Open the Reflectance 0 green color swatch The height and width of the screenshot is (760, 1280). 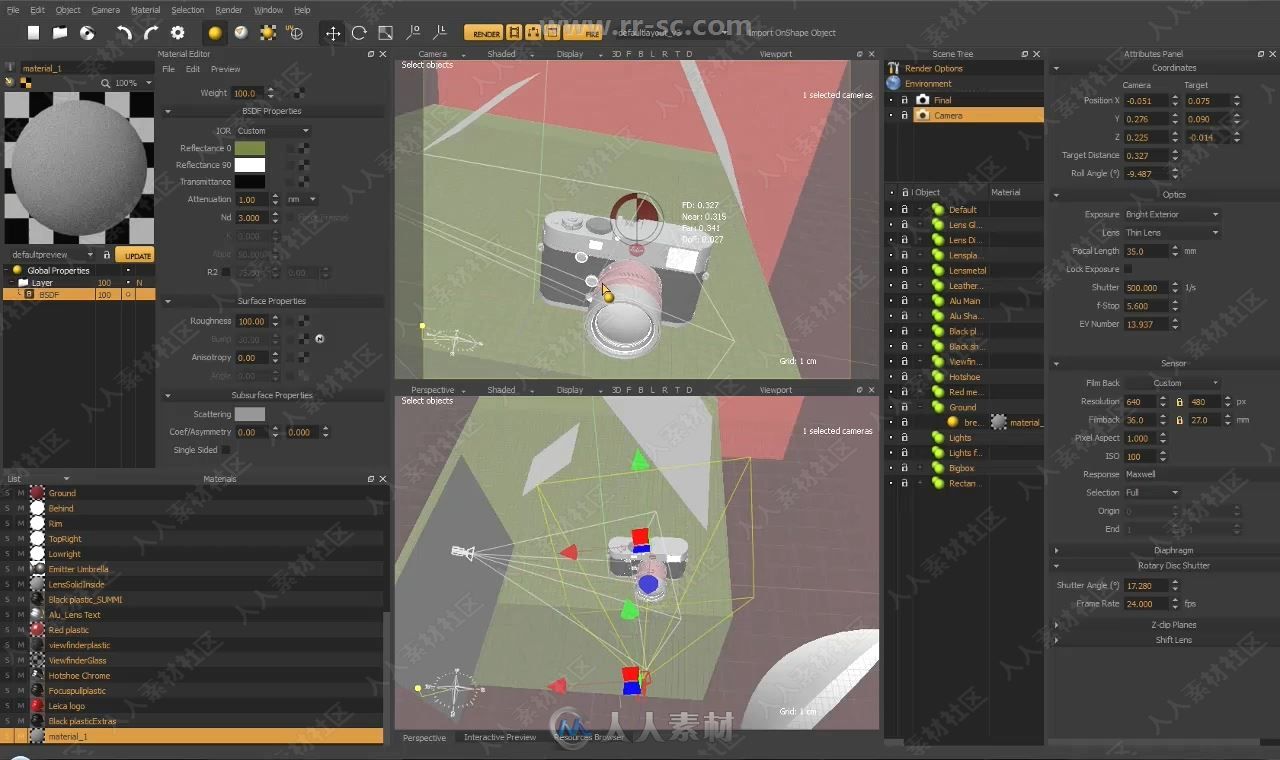(x=250, y=148)
